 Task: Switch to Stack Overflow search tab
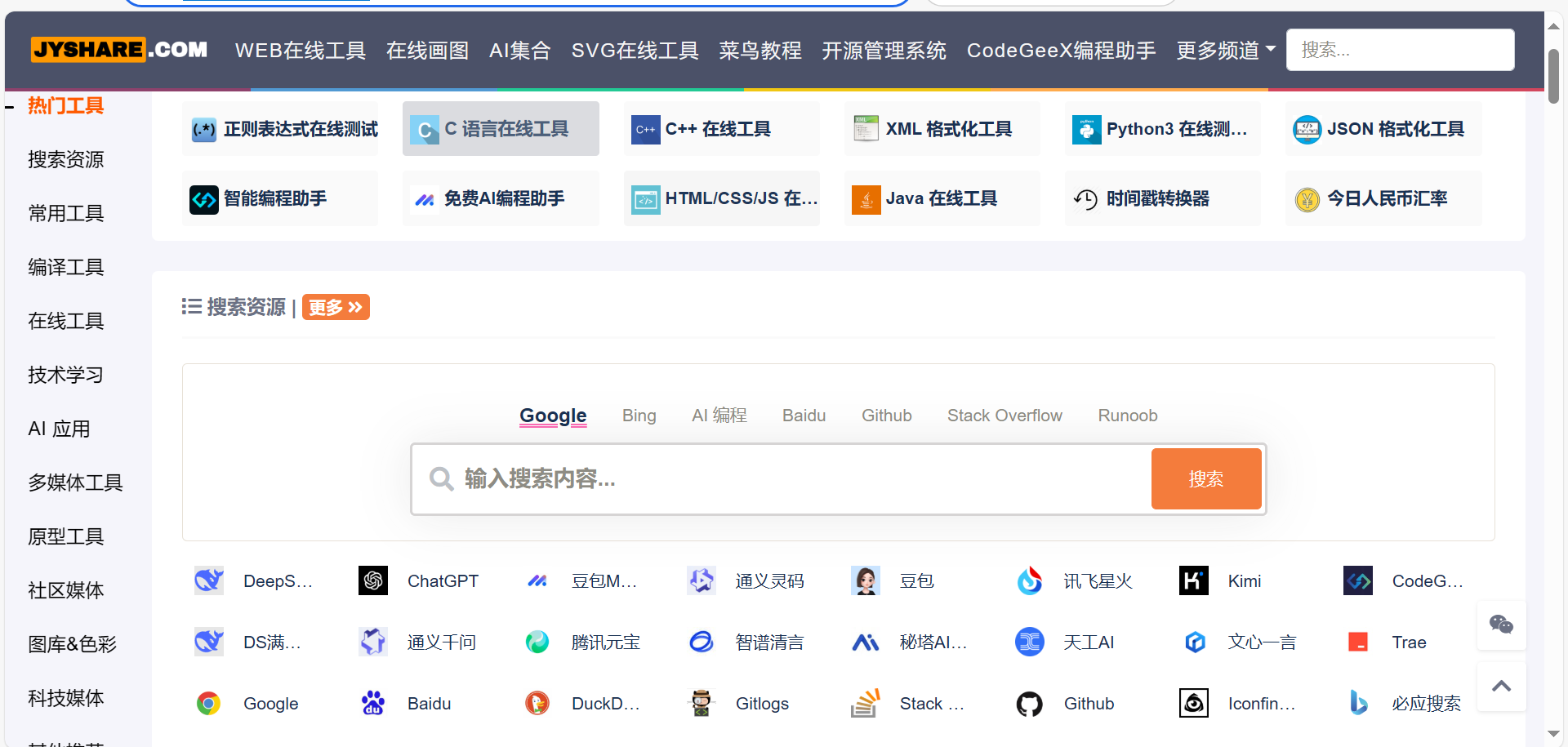tap(1004, 416)
